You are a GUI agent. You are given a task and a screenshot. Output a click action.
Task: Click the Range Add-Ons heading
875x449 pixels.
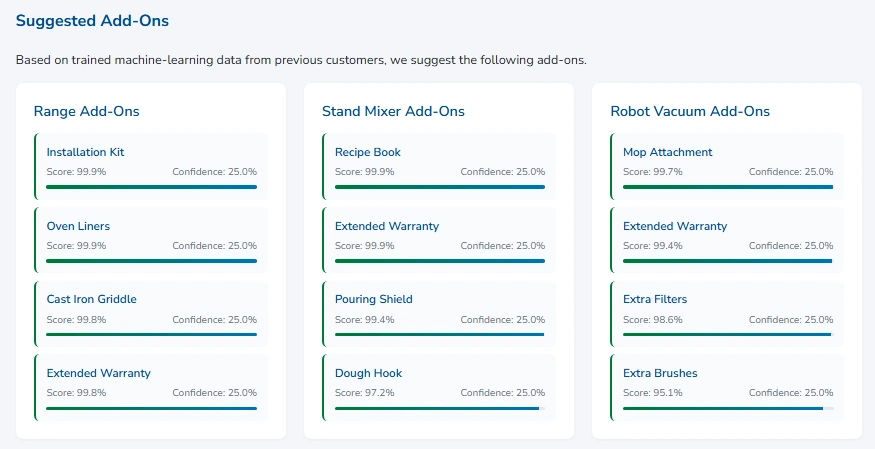86,111
